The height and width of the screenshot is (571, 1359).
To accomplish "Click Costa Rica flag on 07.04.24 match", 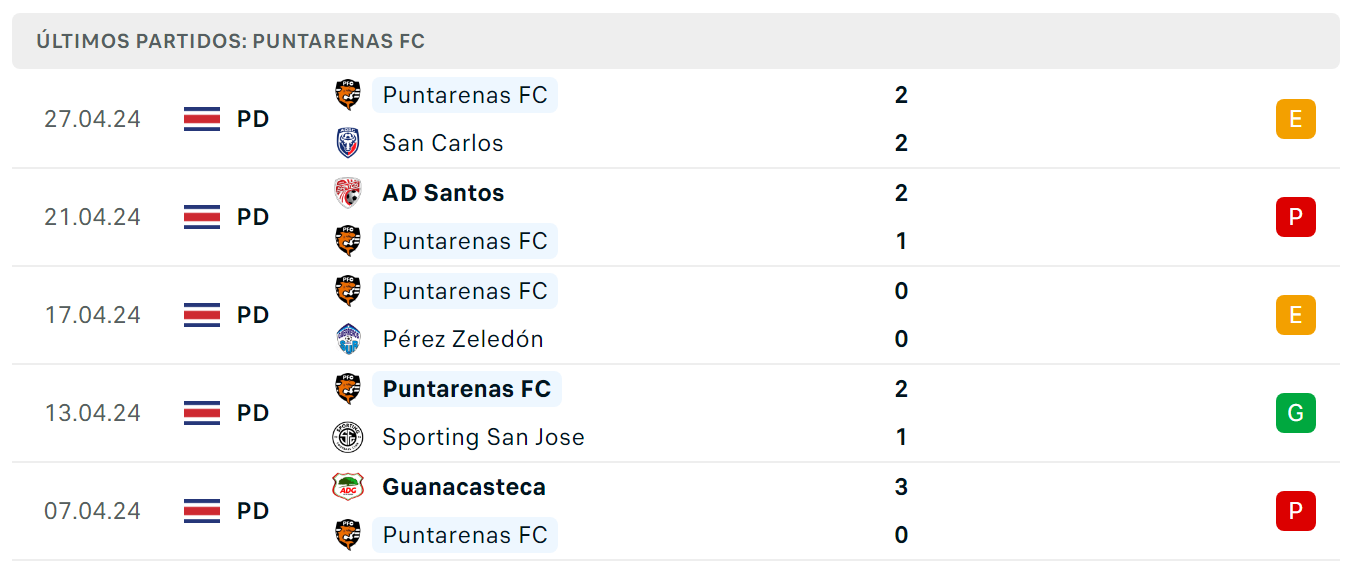I will coord(202,511).
